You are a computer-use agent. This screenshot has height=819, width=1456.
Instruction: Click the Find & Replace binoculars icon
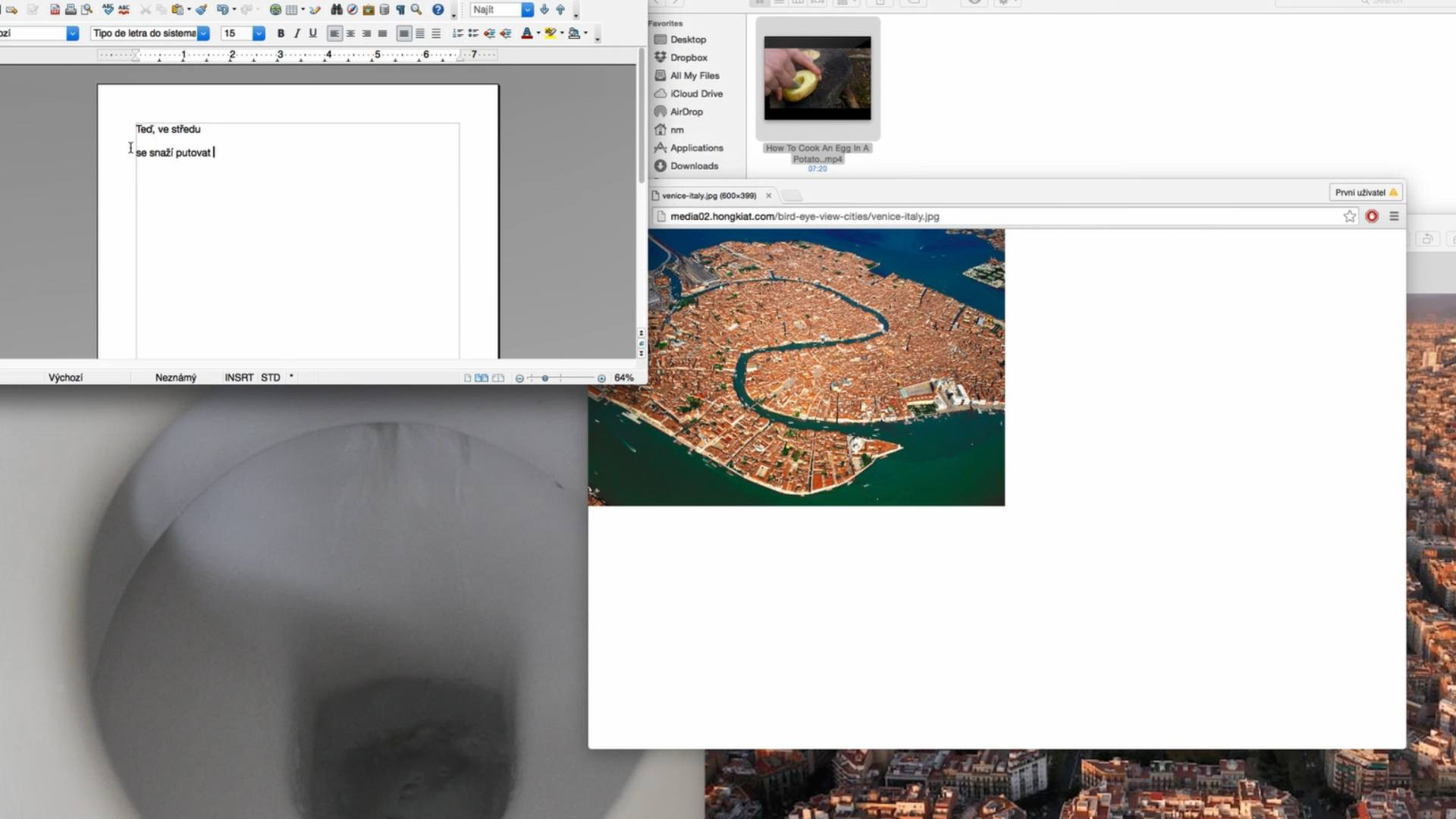(x=336, y=10)
